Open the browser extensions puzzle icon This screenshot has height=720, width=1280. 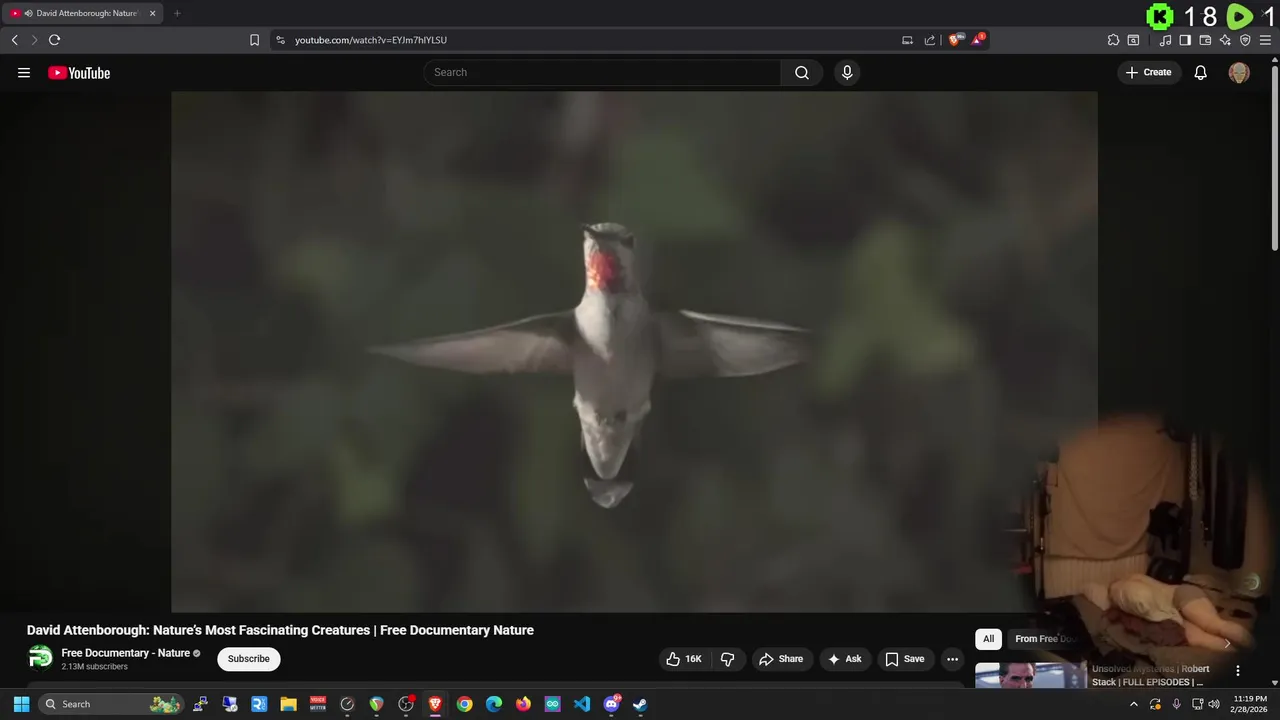click(x=1113, y=40)
